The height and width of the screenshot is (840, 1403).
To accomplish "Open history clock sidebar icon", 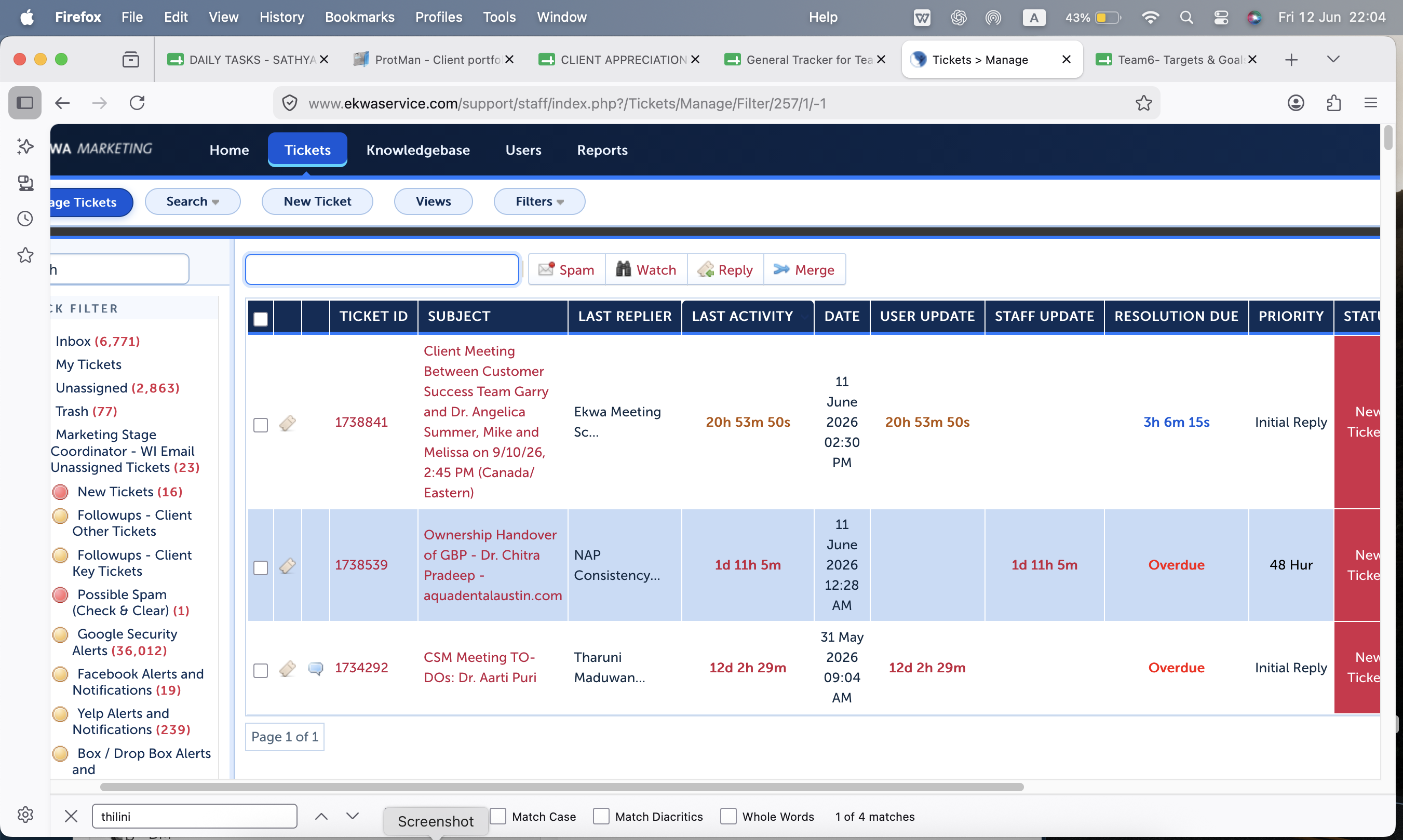I will pyautogui.click(x=25, y=219).
